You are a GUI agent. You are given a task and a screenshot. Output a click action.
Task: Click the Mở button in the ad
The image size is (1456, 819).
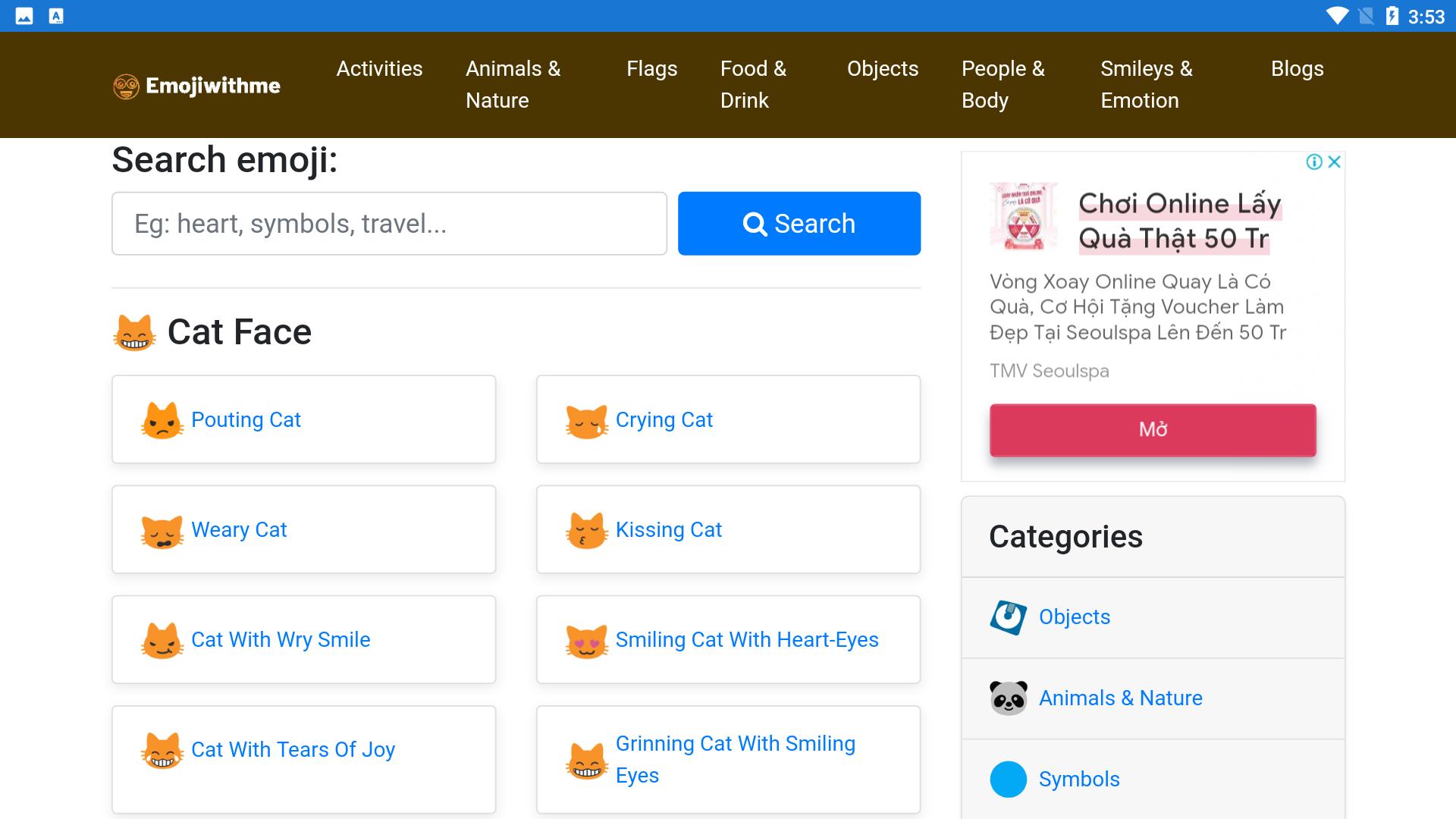pos(1153,430)
